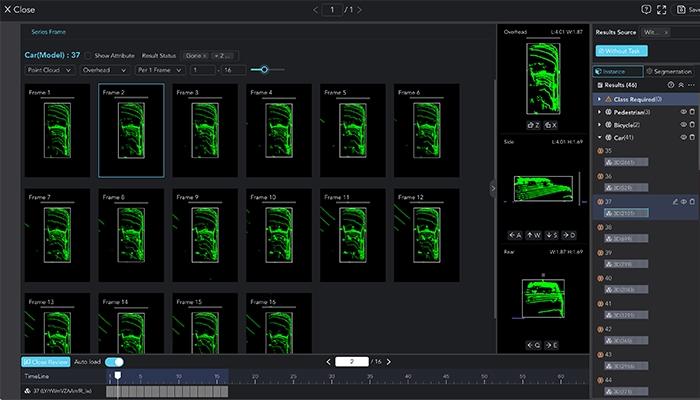Close the series frame view

19,9
